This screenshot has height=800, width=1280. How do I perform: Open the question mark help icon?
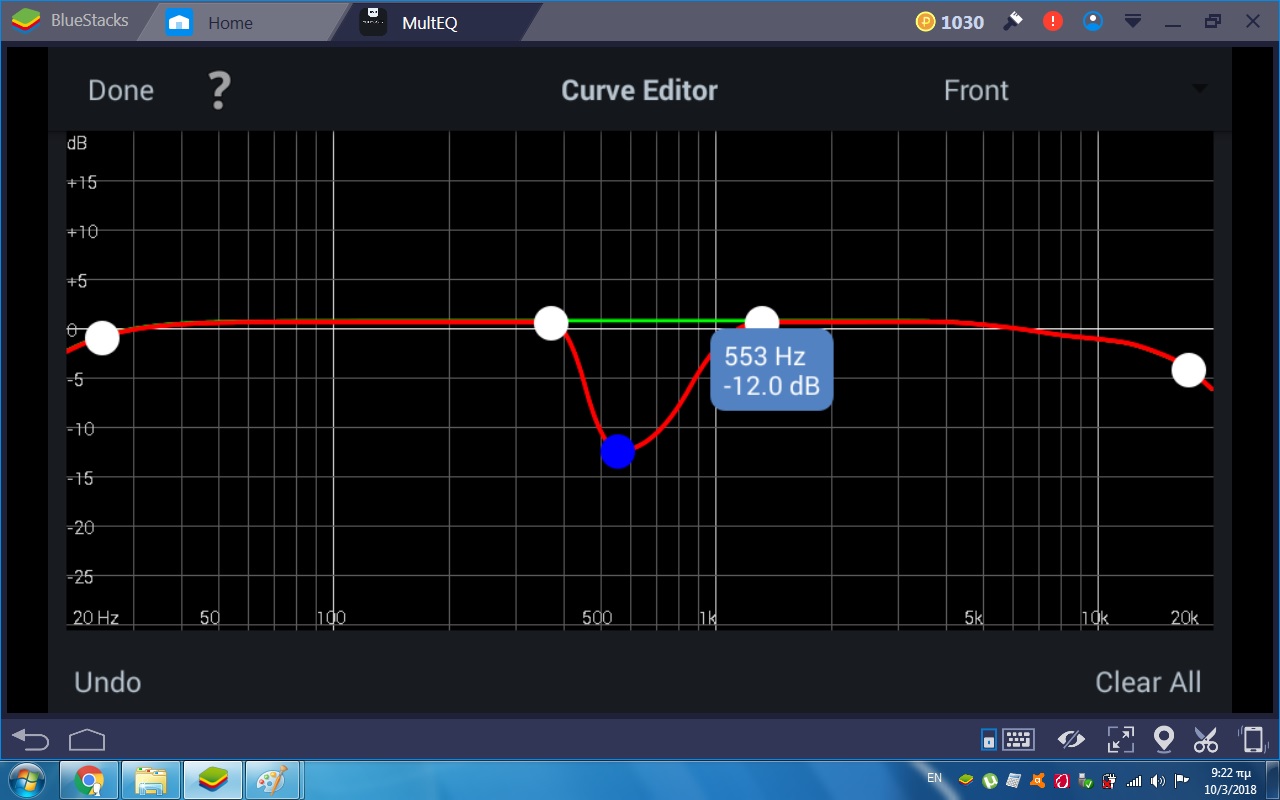(218, 91)
